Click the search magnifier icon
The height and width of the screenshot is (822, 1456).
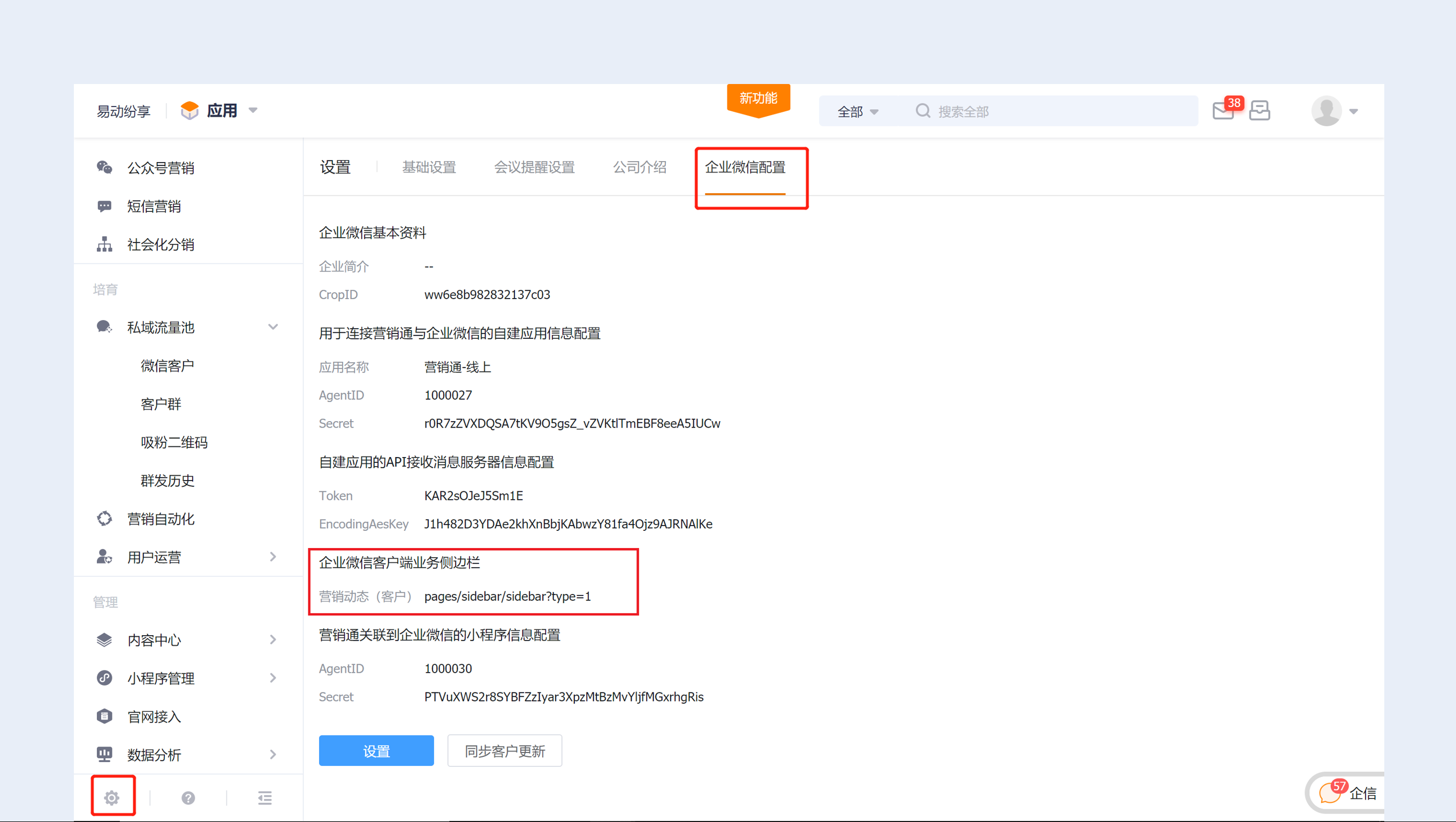point(922,111)
